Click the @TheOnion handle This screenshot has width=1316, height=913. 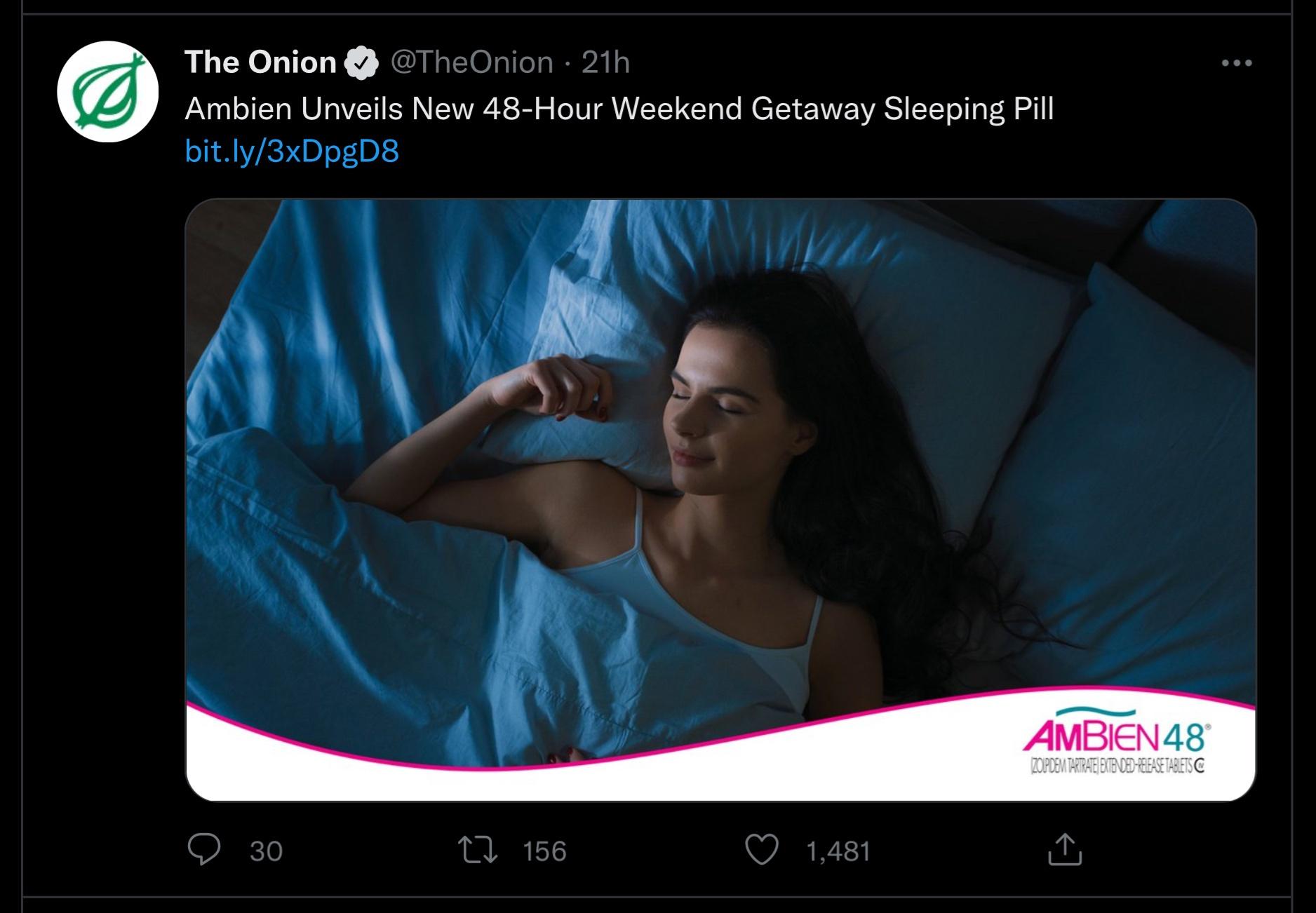(x=471, y=62)
